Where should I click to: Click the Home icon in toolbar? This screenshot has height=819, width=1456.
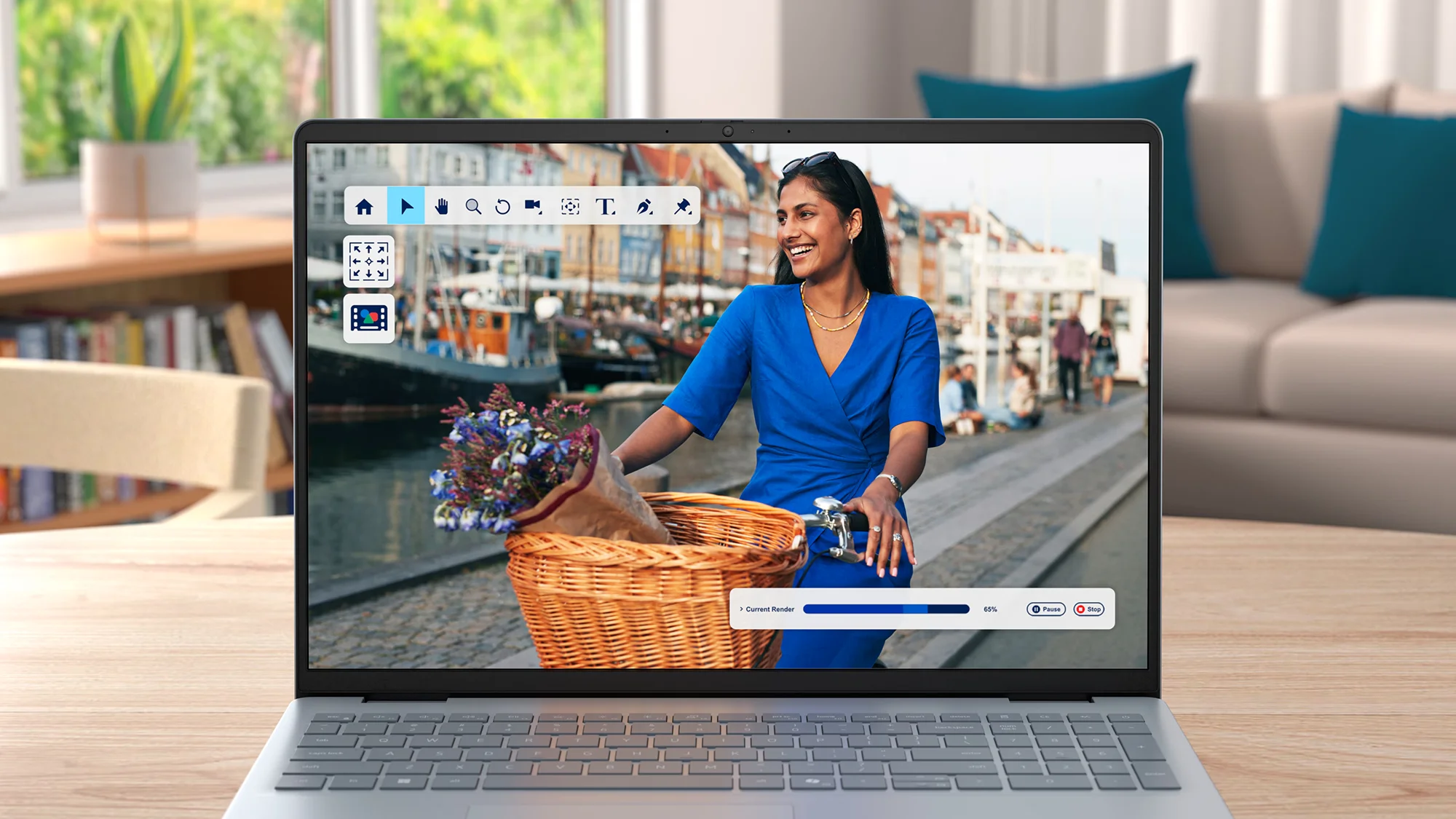click(364, 207)
